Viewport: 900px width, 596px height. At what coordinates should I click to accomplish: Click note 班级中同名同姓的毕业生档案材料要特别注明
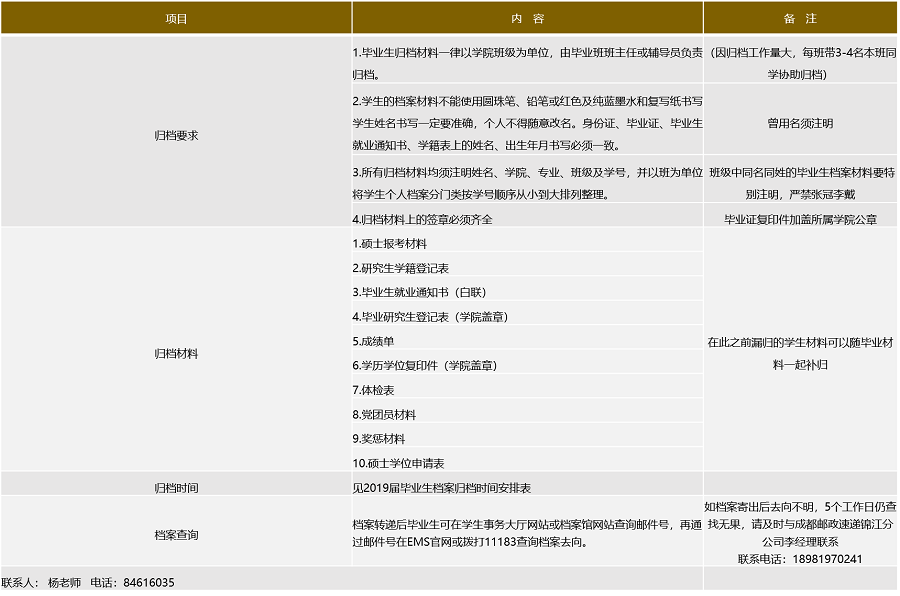[x=800, y=183]
